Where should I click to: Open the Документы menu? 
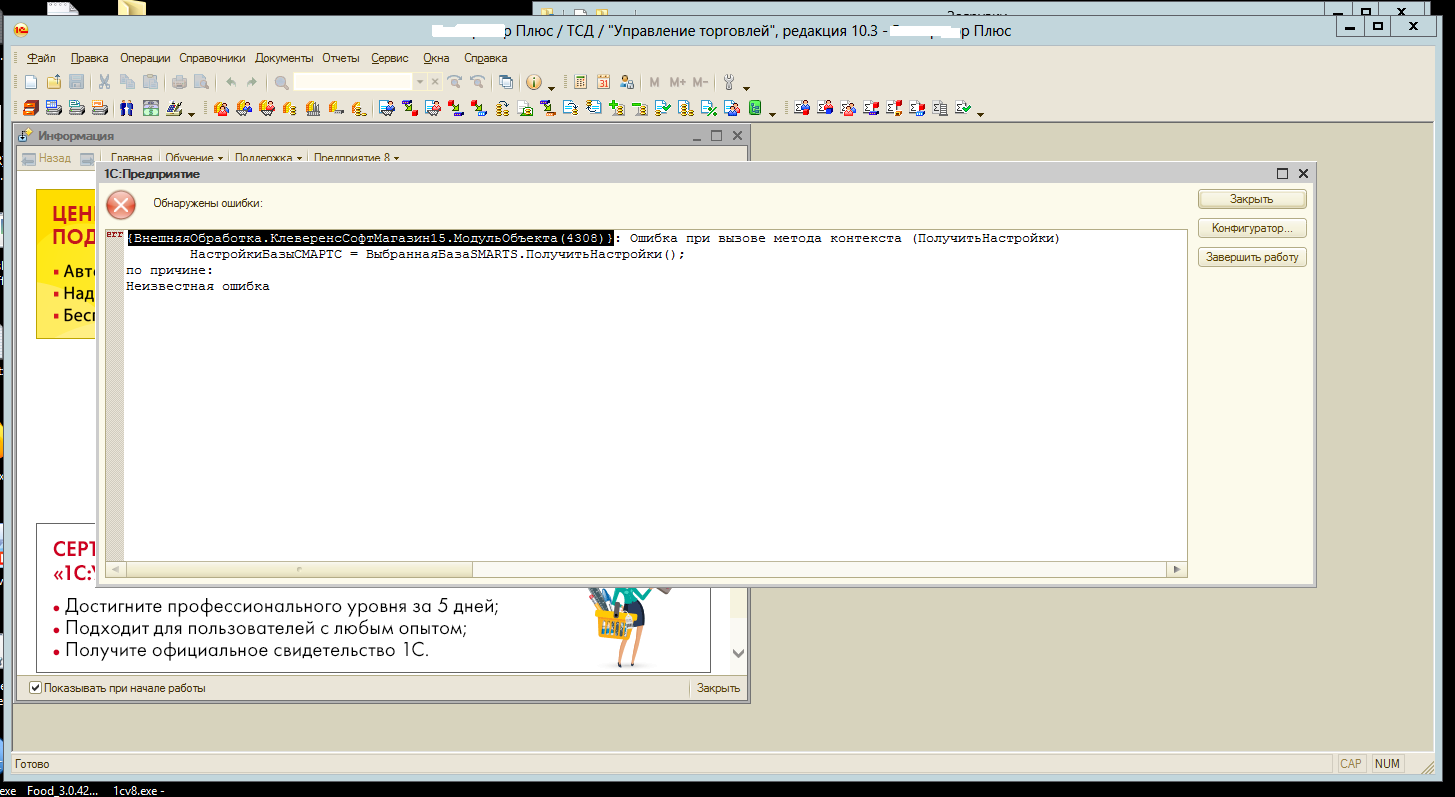coord(284,58)
